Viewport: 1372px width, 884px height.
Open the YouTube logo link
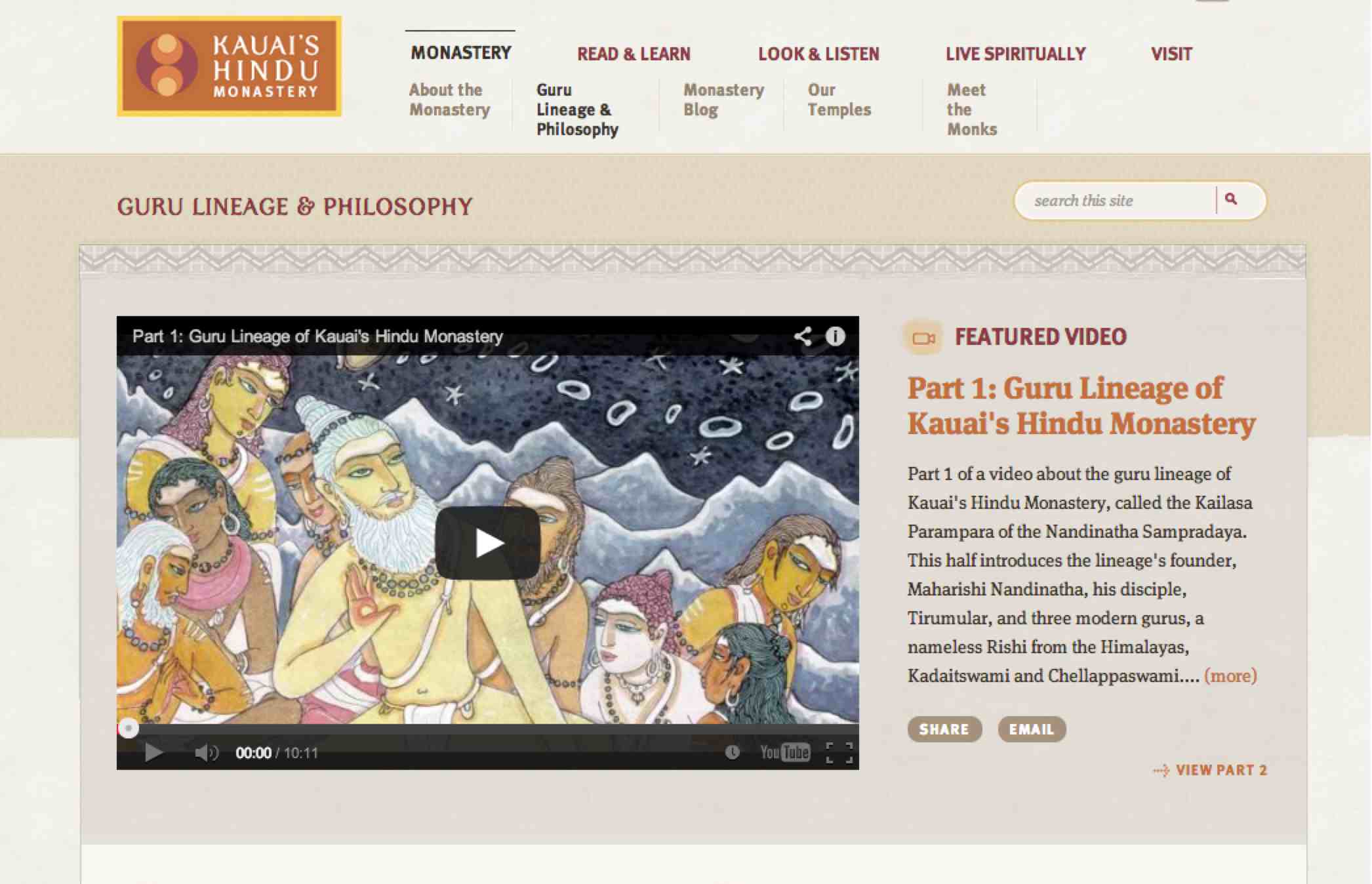785,753
